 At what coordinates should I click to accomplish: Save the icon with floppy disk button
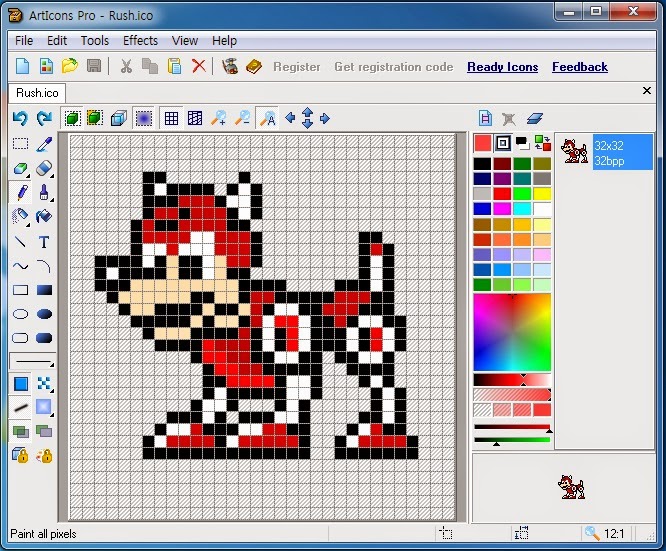tap(94, 66)
